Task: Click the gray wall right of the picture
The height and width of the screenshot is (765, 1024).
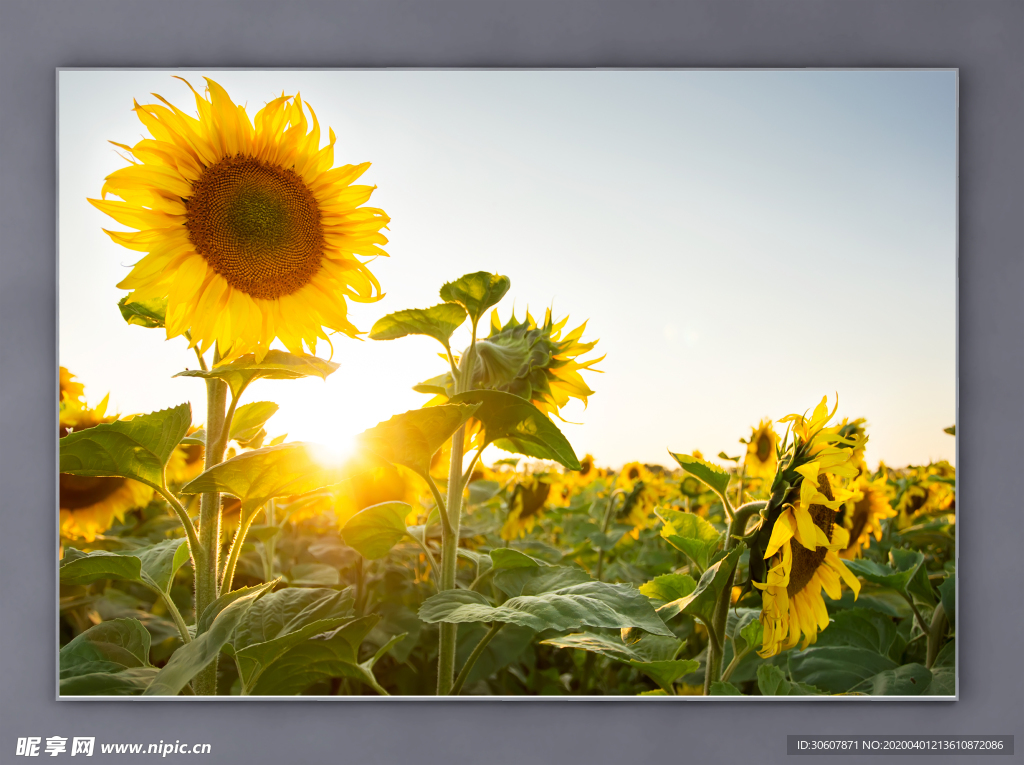Action: [990, 380]
